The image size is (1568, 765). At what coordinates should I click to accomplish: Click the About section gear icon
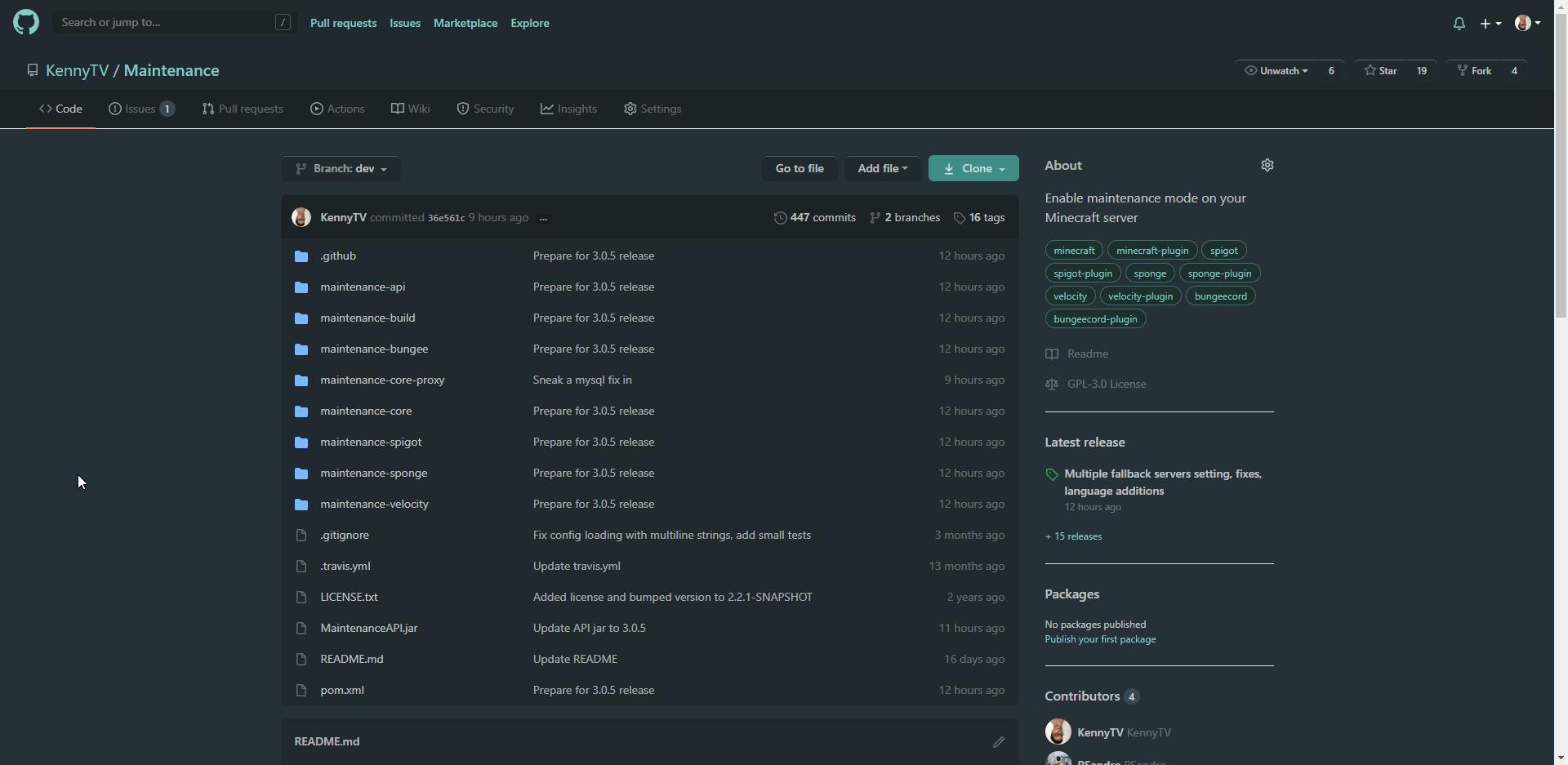pyautogui.click(x=1267, y=165)
